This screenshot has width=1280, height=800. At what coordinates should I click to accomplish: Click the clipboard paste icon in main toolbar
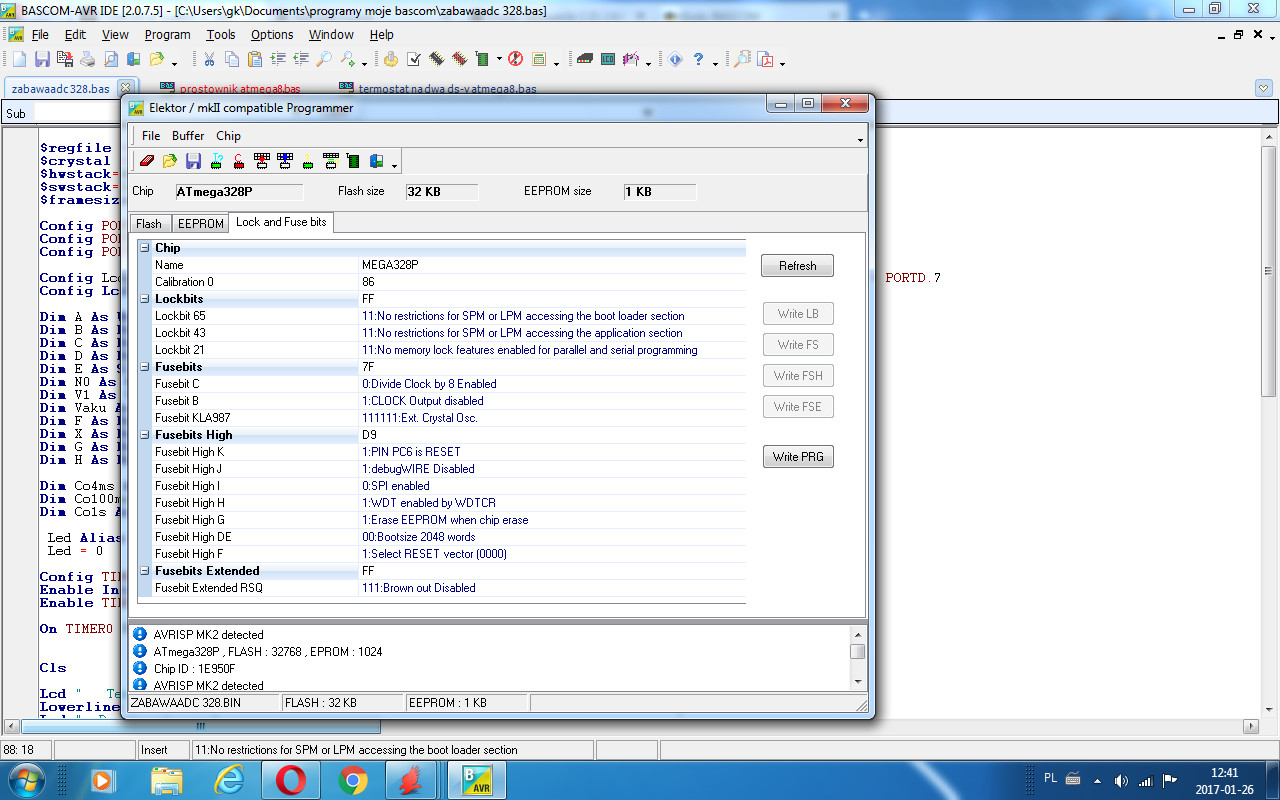[255, 59]
